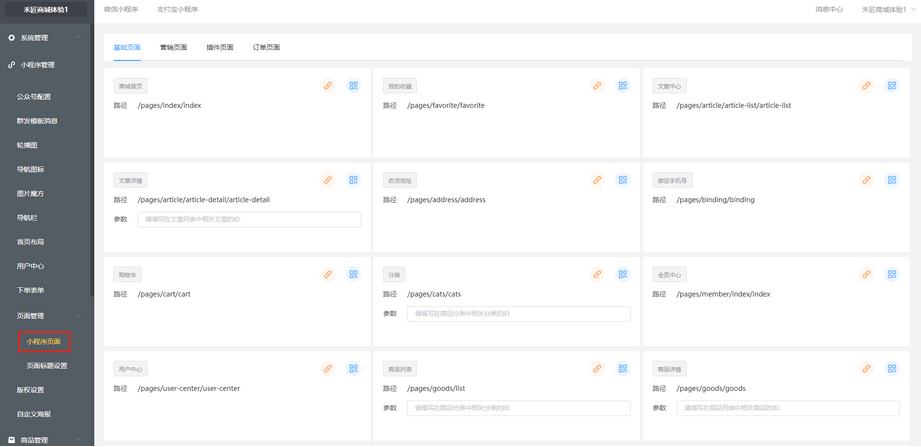The height and width of the screenshot is (447, 921).
Task: Click link icon on 文章中心 card
Action: pyautogui.click(x=867, y=86)
